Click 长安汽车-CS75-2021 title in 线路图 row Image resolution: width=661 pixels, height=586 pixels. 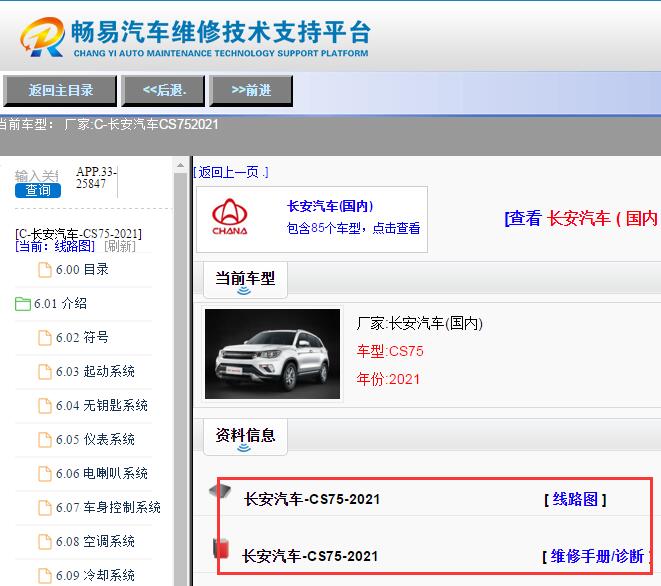click(312, 500)
